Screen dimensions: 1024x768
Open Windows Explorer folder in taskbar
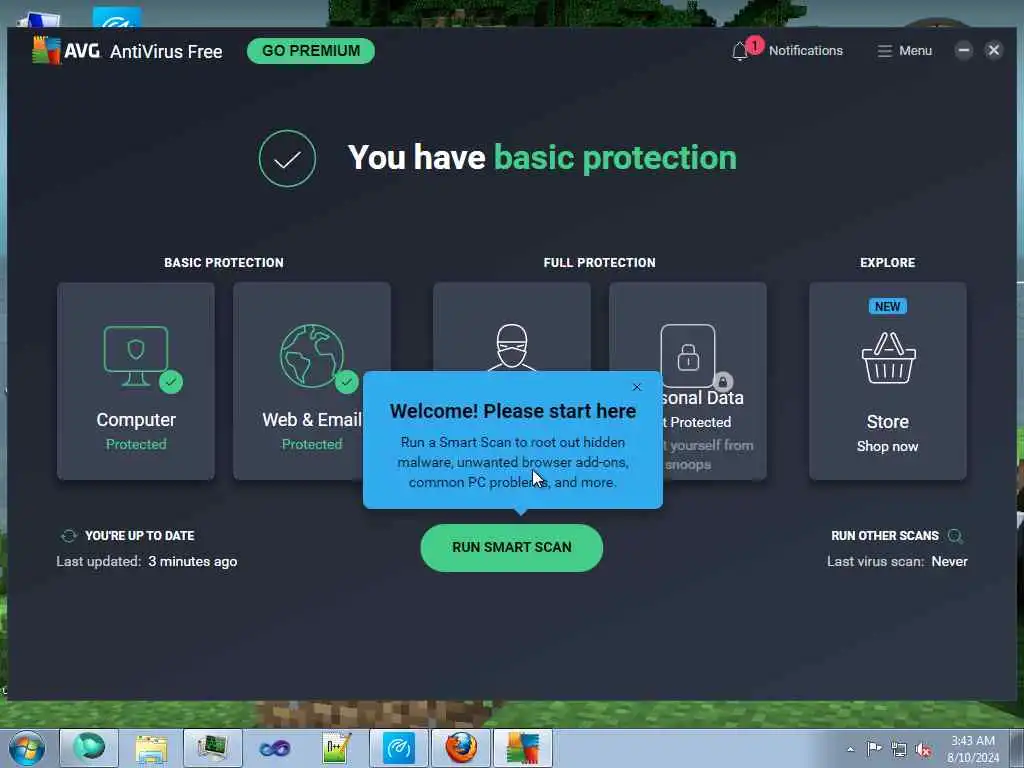pos(152,748)
